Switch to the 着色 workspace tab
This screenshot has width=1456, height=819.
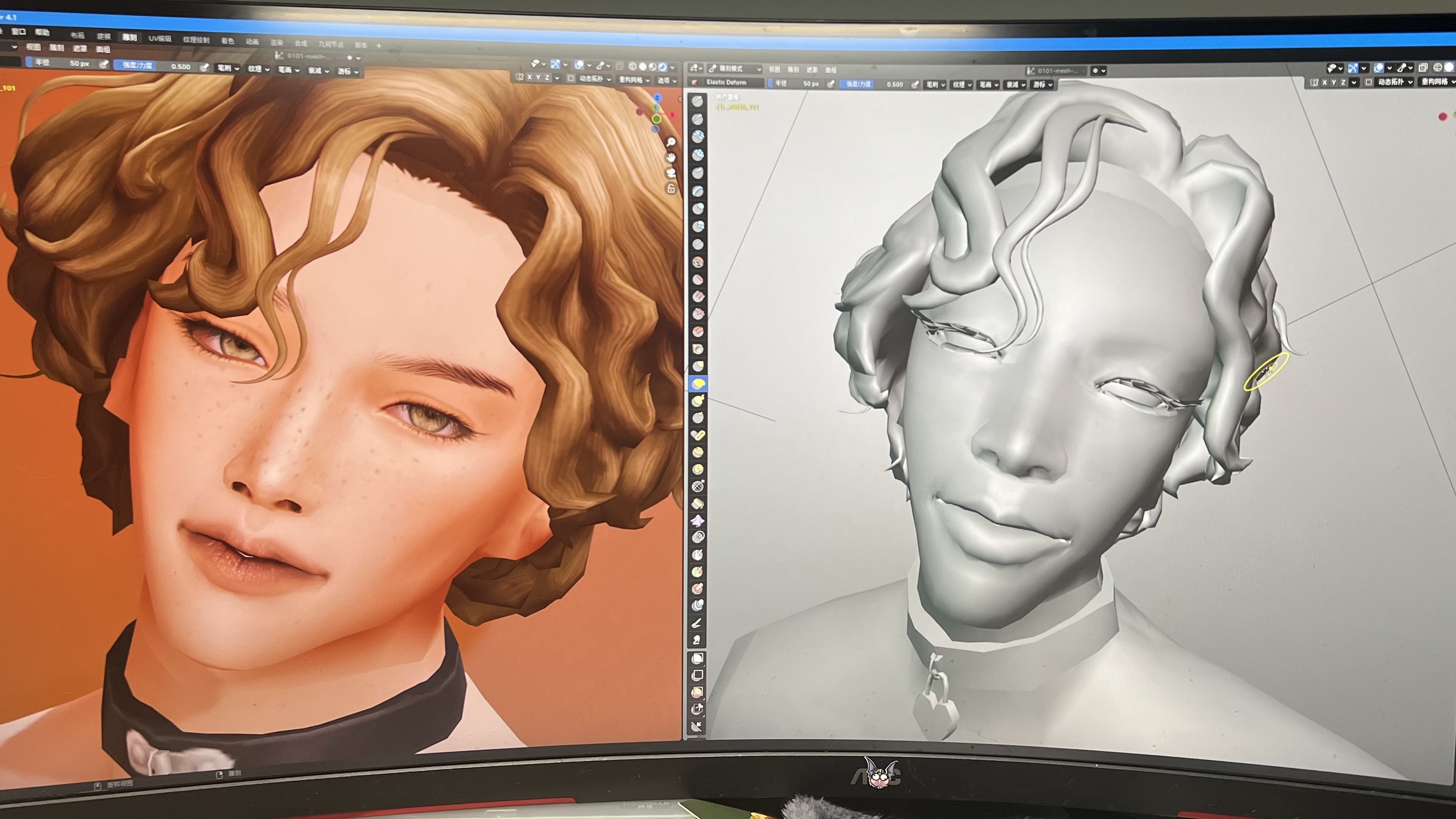227,41
